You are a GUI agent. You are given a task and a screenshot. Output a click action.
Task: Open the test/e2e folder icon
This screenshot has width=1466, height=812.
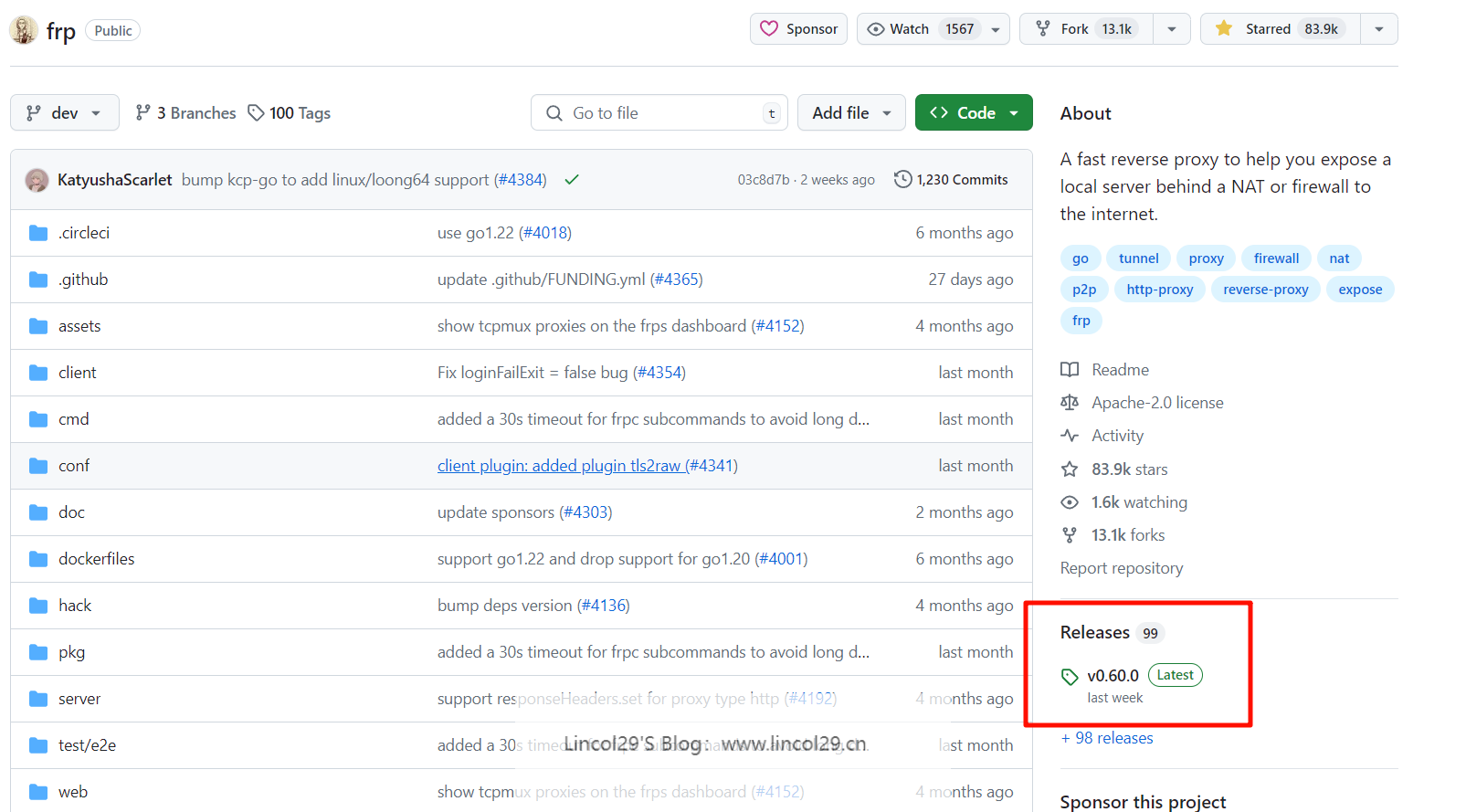tap(38, 745)
